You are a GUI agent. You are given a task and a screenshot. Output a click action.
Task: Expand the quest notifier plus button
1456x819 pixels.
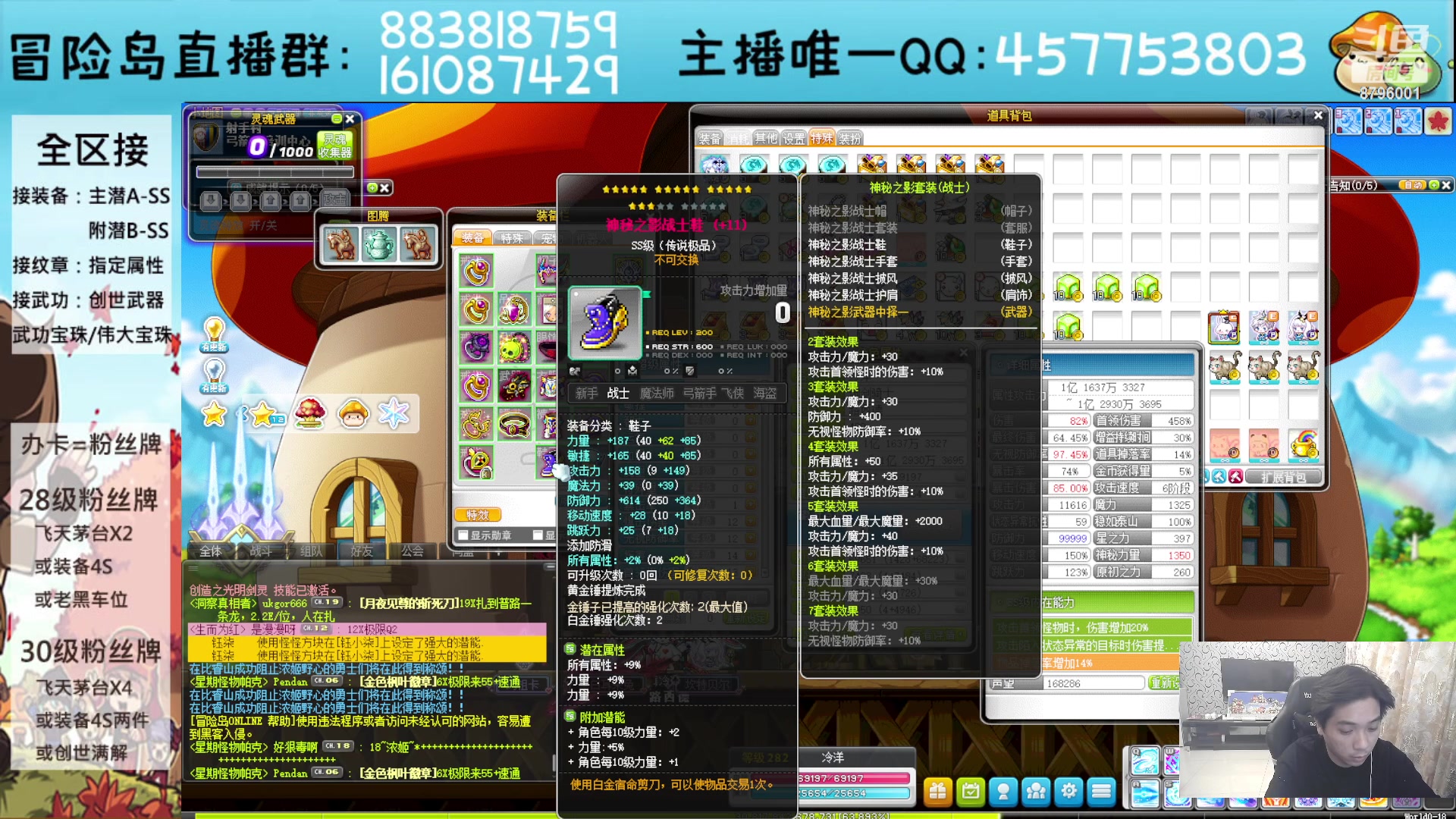1434,185
